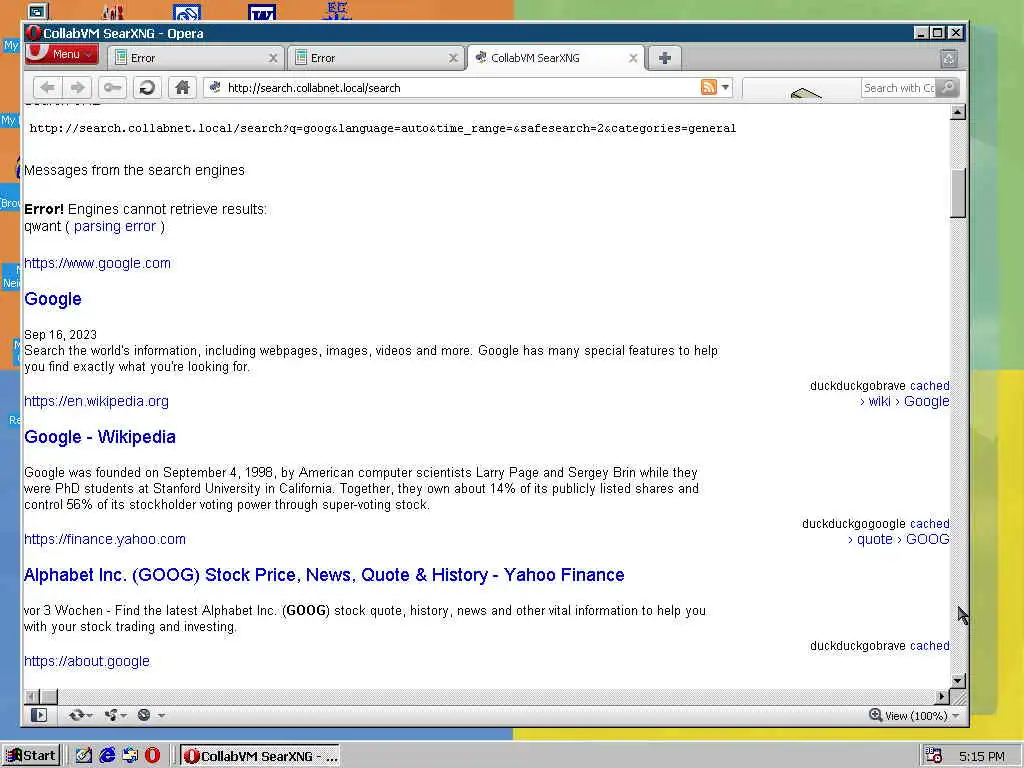This screenshot has height=768, width=1024.
Task: Open the https://en.wikipedia.org URL link
Action: 96,401
